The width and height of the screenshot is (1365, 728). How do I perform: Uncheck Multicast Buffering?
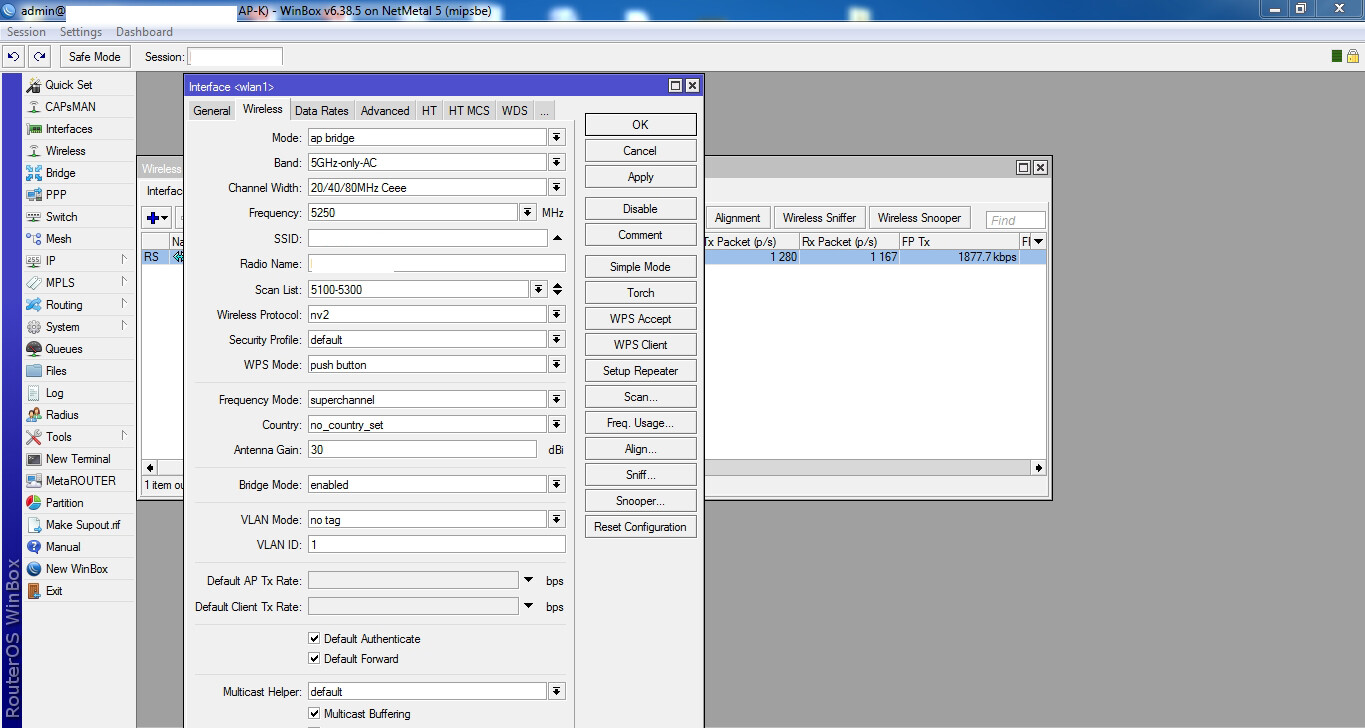click(314, 713)
